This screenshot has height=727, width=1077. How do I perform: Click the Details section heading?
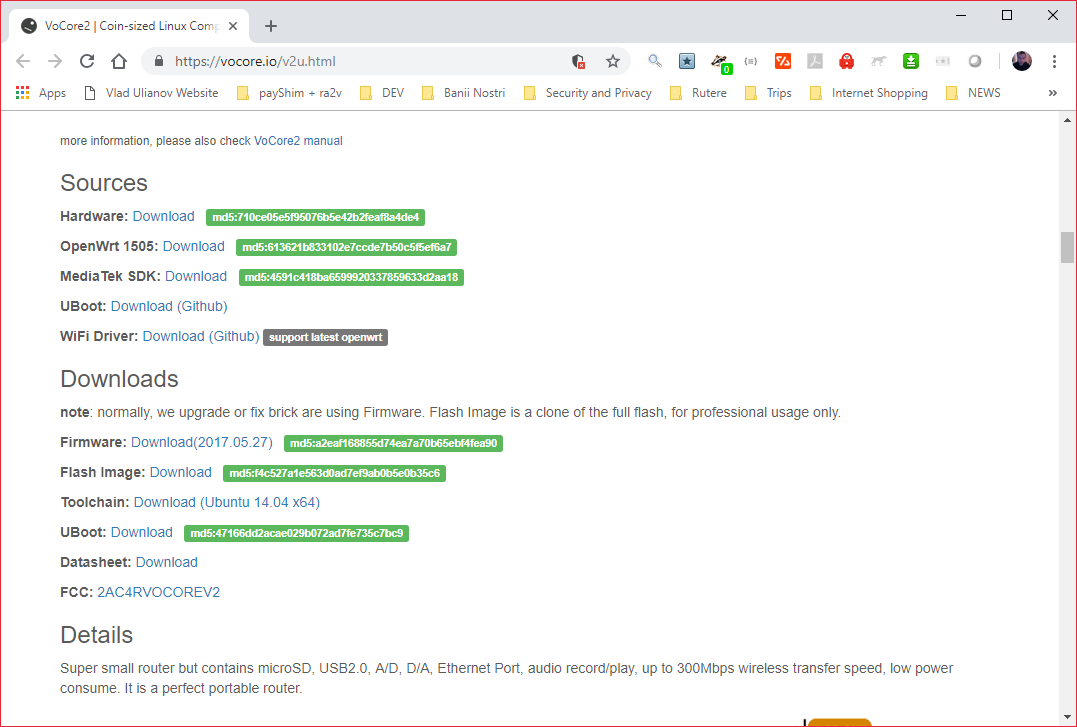[96, 635]
